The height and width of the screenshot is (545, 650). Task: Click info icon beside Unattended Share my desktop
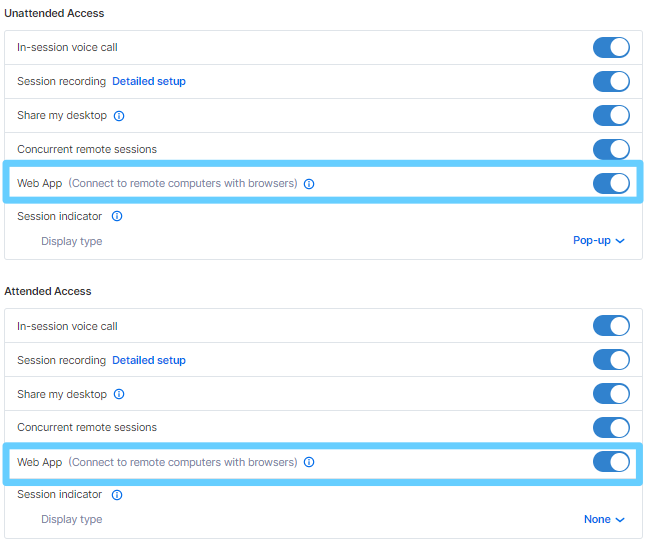pyautogui.click(x=119, y=116)
